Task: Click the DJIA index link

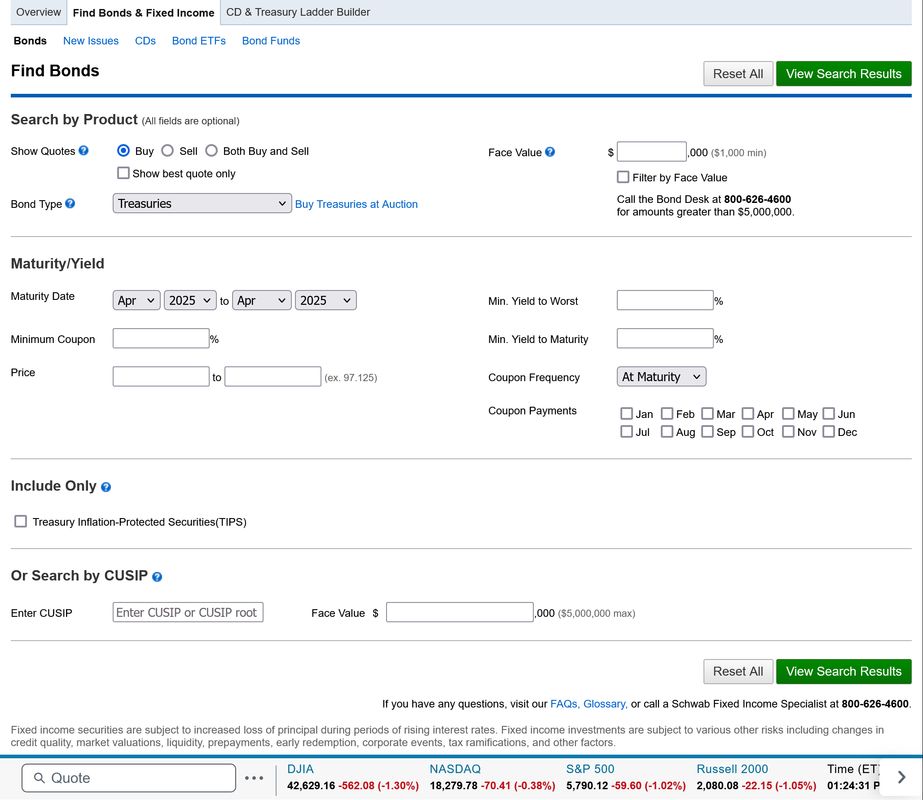Action: 300,769
